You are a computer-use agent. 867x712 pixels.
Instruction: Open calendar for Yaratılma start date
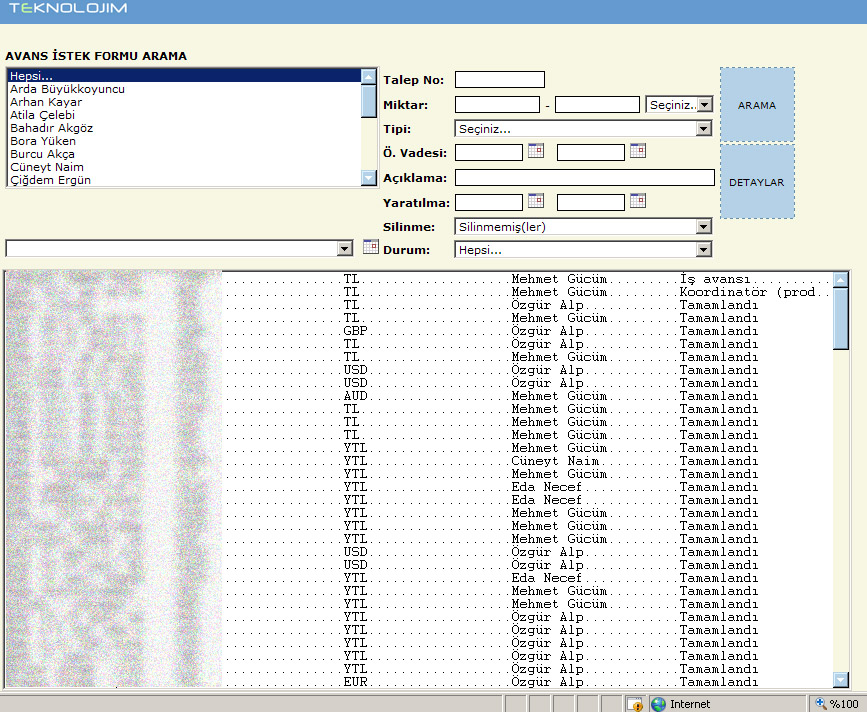click(535, 201)
